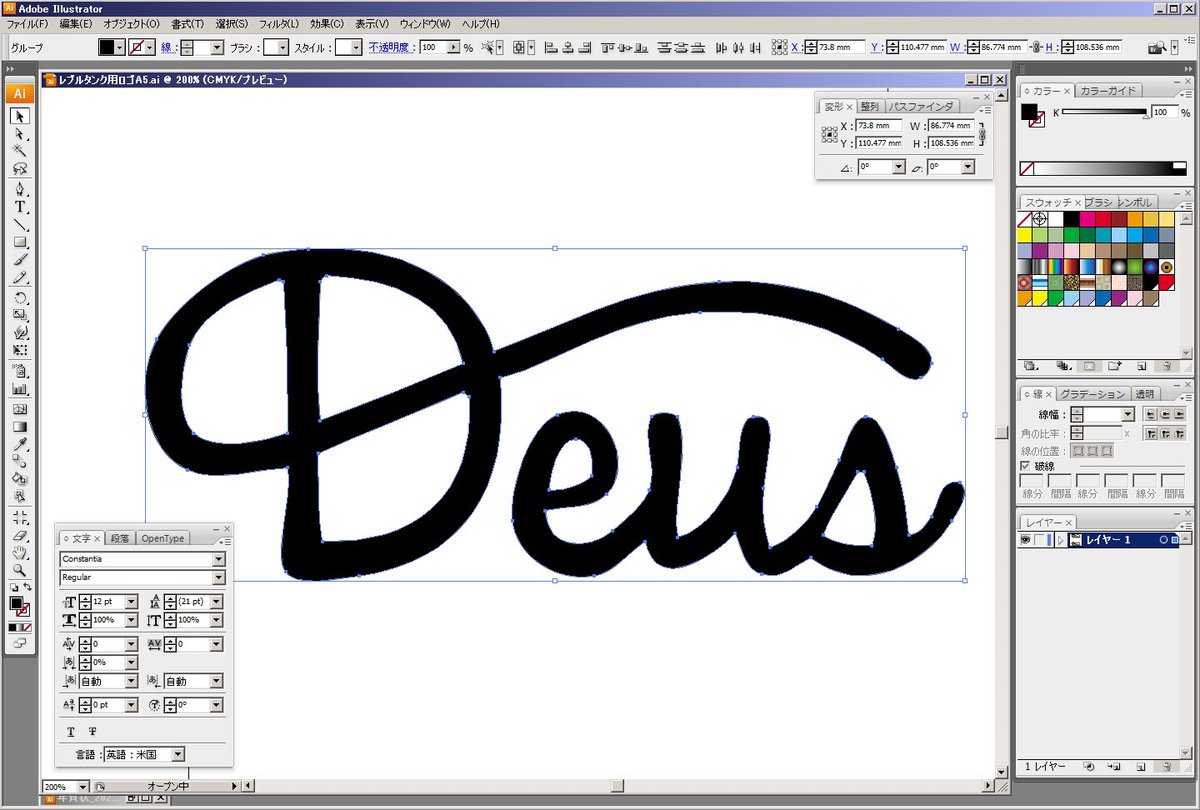
Task: Toggle visibility eye of レイヤー 1
Action: [1026, 540]
